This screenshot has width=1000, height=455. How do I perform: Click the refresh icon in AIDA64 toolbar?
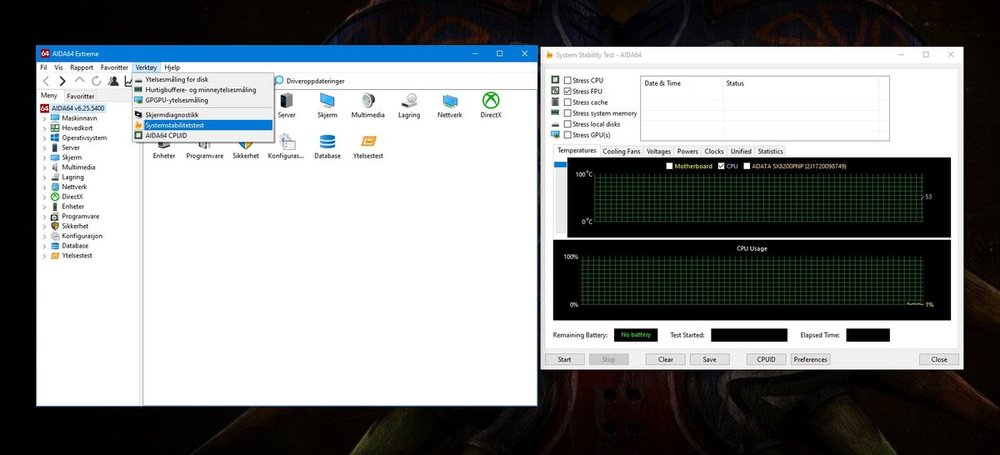coord(96,81)
